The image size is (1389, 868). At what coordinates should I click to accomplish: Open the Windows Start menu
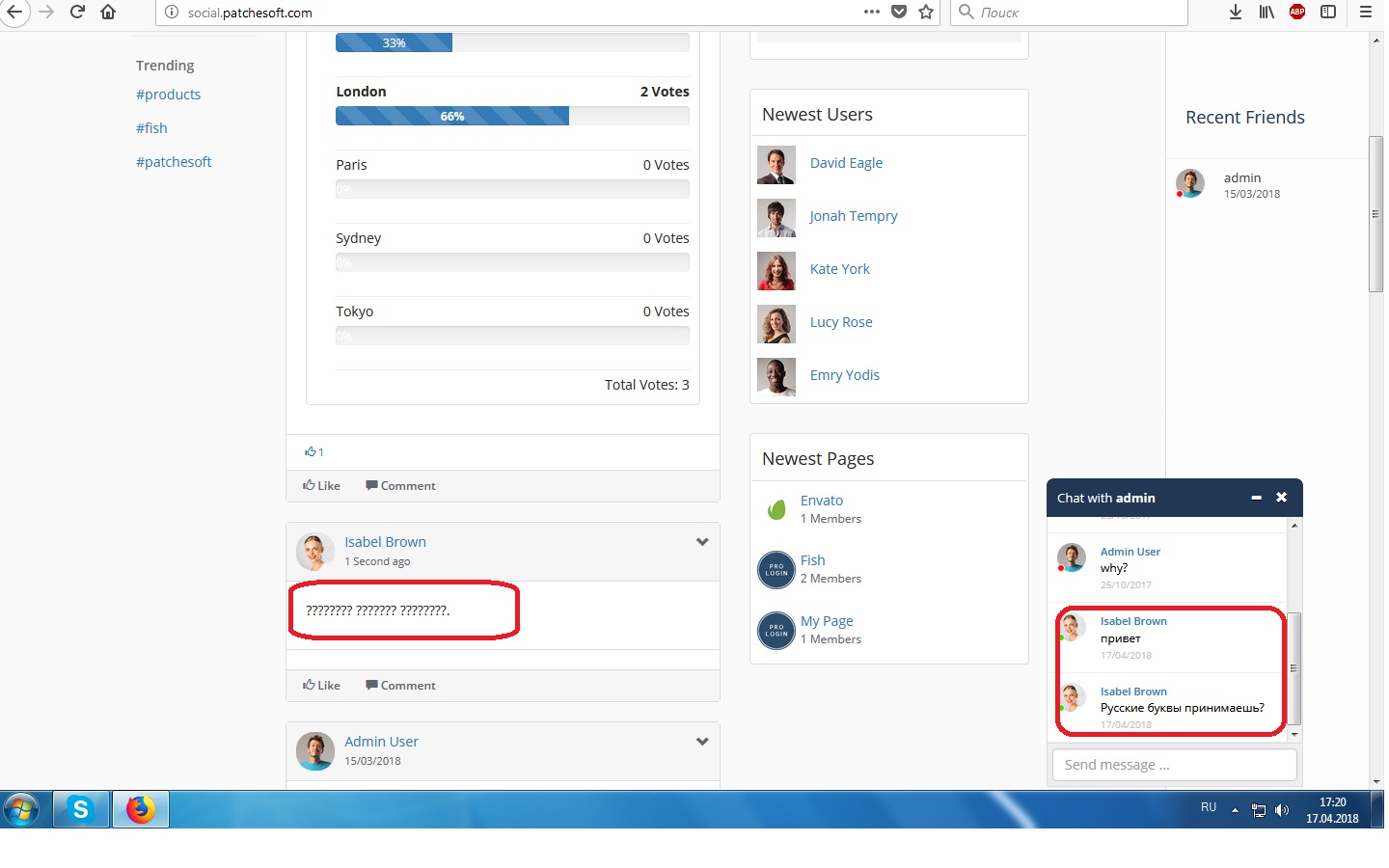(22, 809)
